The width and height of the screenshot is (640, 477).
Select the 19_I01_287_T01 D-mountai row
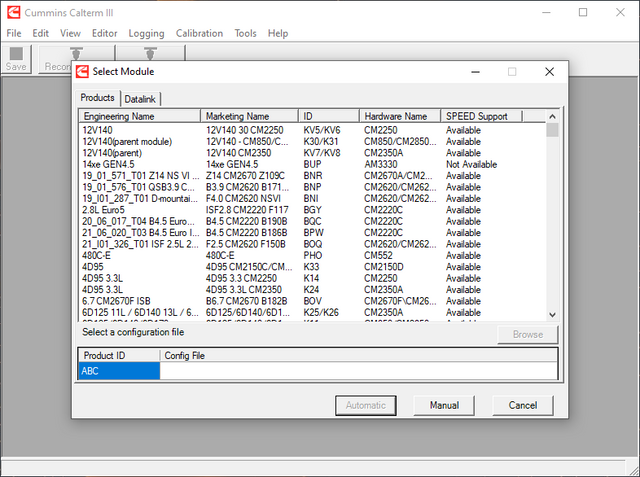point(312,199)
